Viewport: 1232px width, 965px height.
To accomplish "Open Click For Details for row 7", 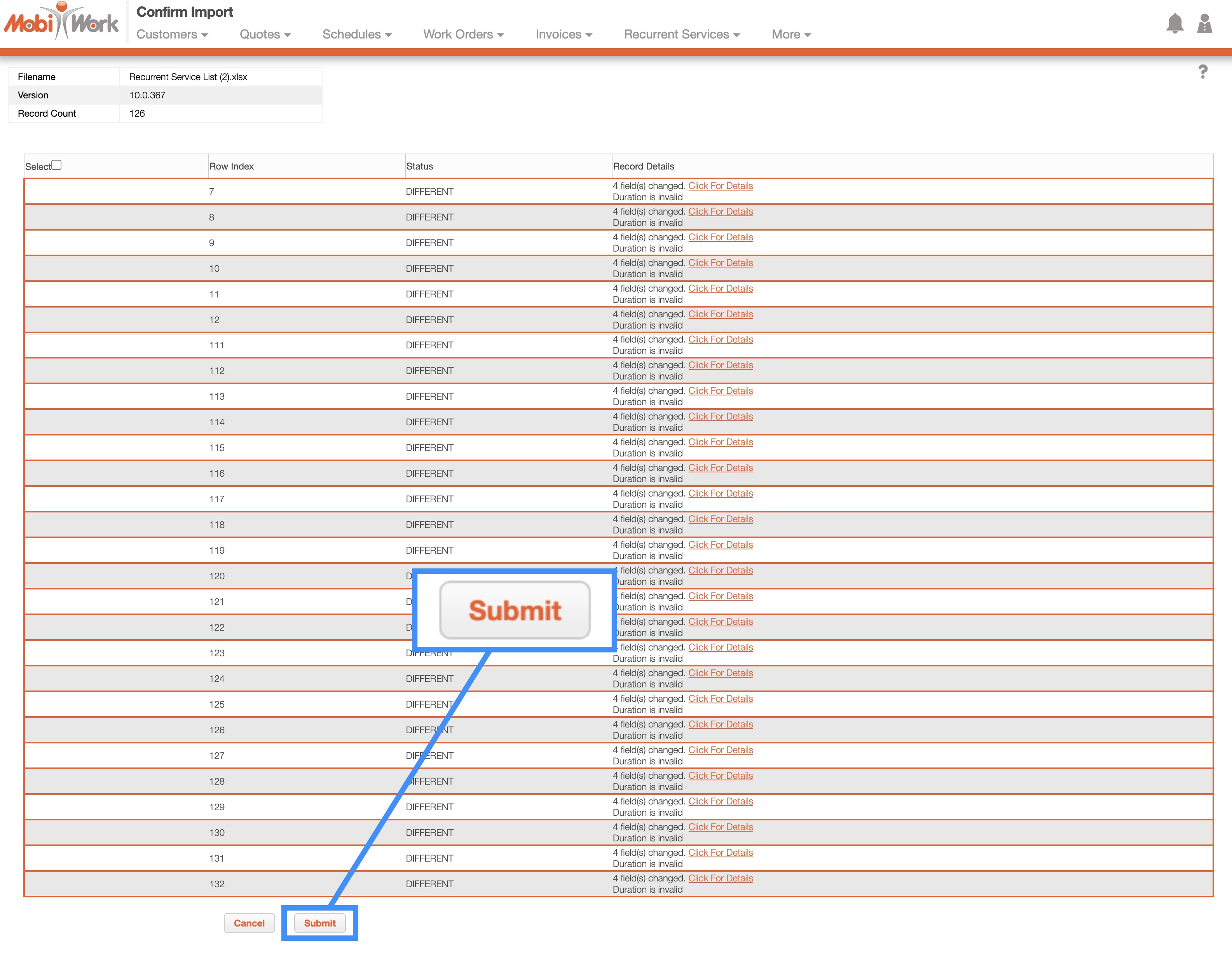I will coord(721,186).
